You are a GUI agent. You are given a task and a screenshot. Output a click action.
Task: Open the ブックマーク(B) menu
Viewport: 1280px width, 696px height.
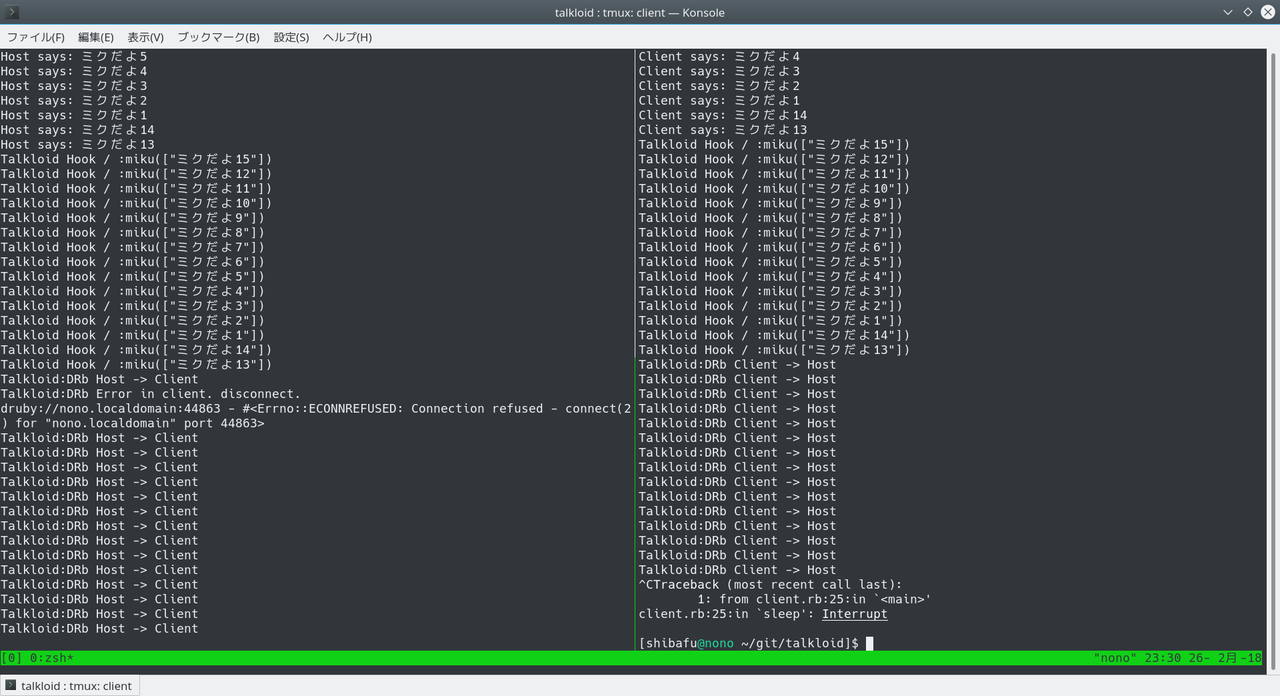(218, 37)
